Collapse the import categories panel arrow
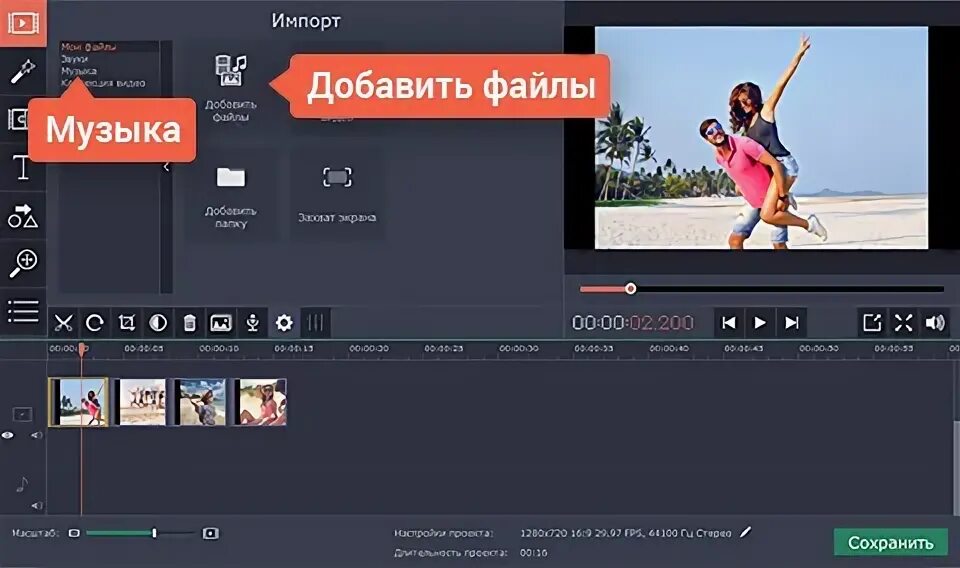The width and height of the screenshot is (960, 568). pyautogui.click(x=166, y=166)
